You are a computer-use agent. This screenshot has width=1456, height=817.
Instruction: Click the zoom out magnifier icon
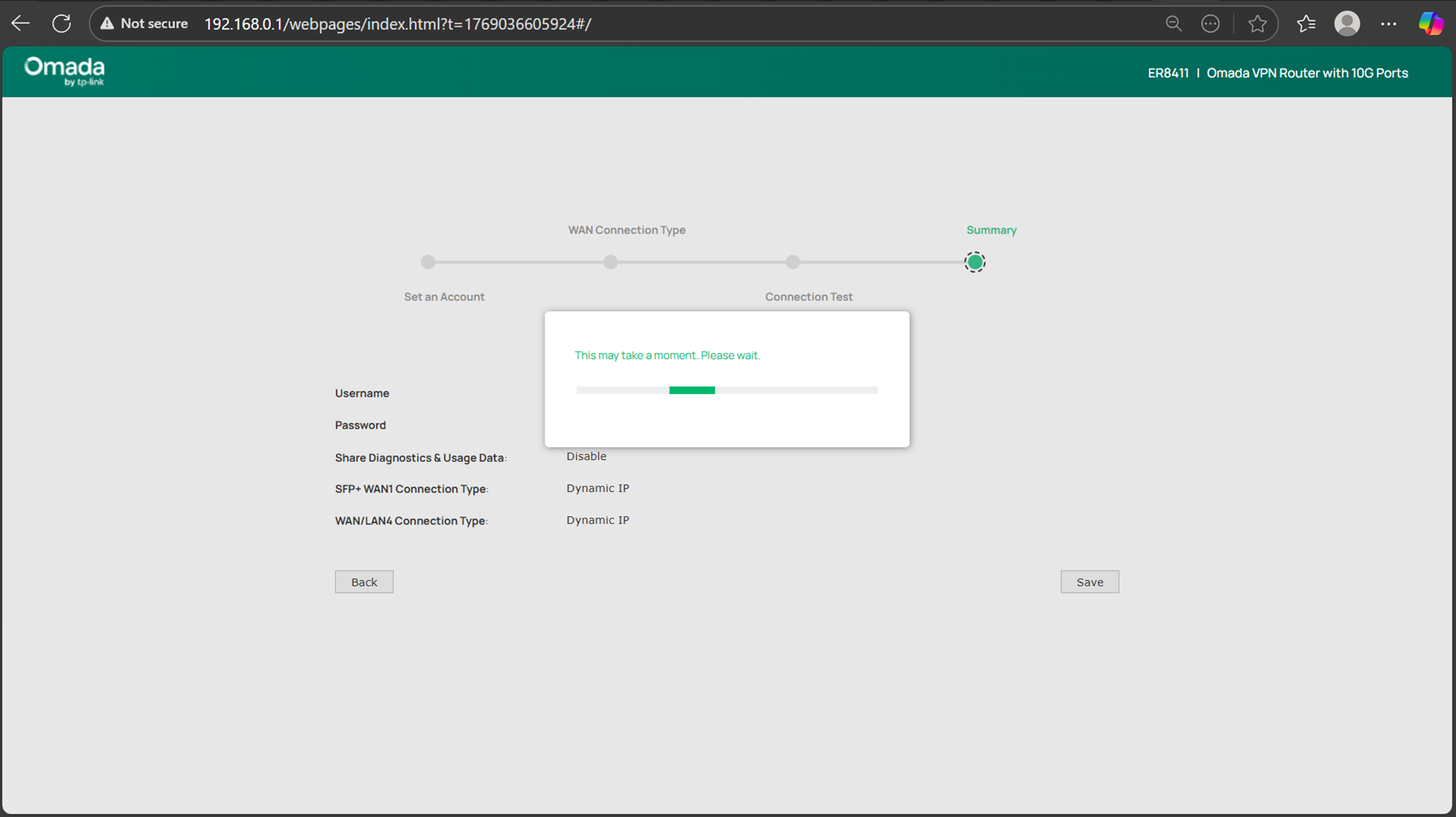(x=1174, y=23)
